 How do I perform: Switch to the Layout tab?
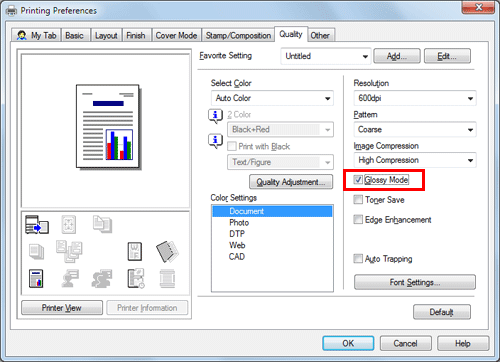coord(106,35)
